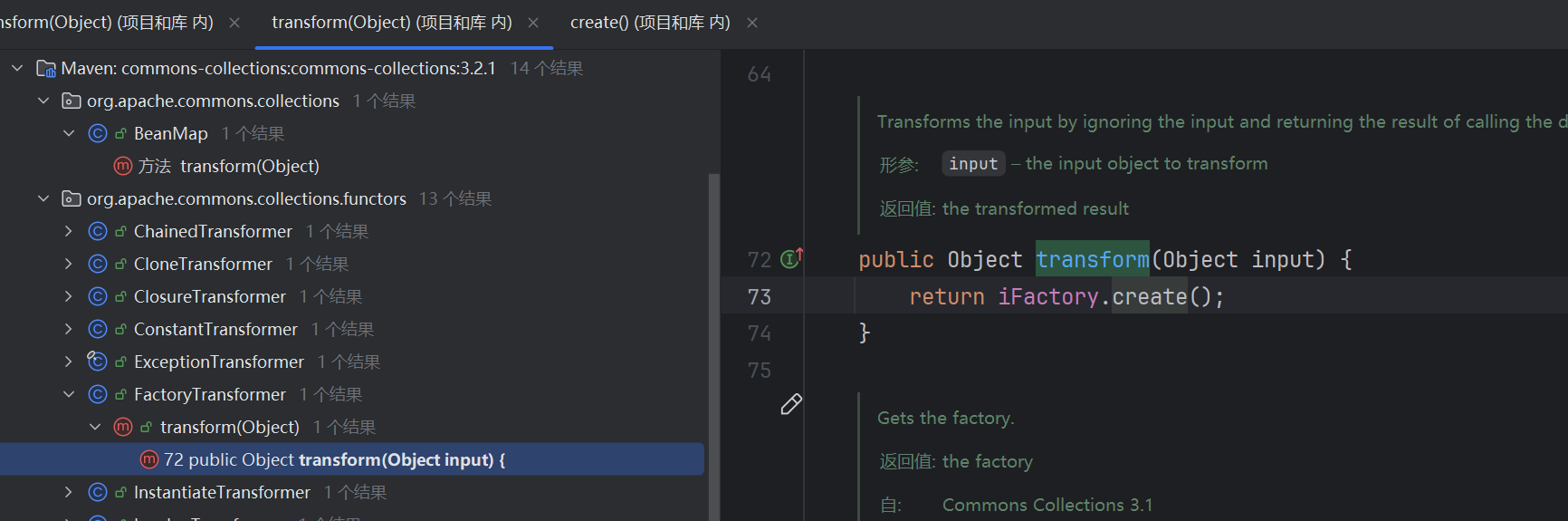Click the implements-method gutter icon on line 72
Image resolution: width=1568 pixels, height=521 pixels.
point(791,259)
